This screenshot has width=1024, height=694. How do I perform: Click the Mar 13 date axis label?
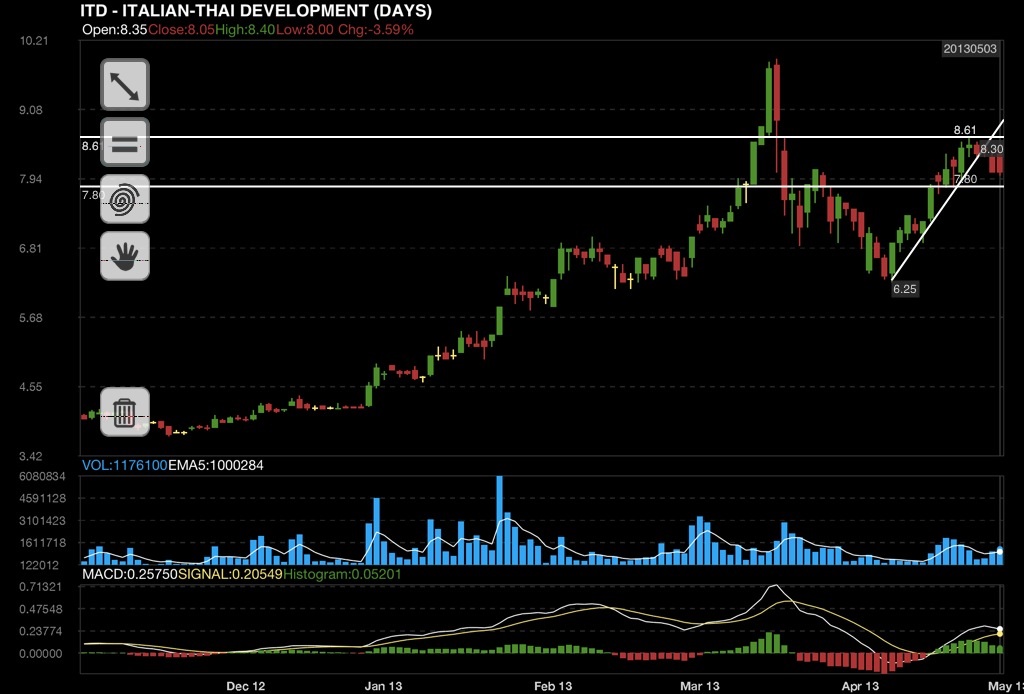coord(700,686)
